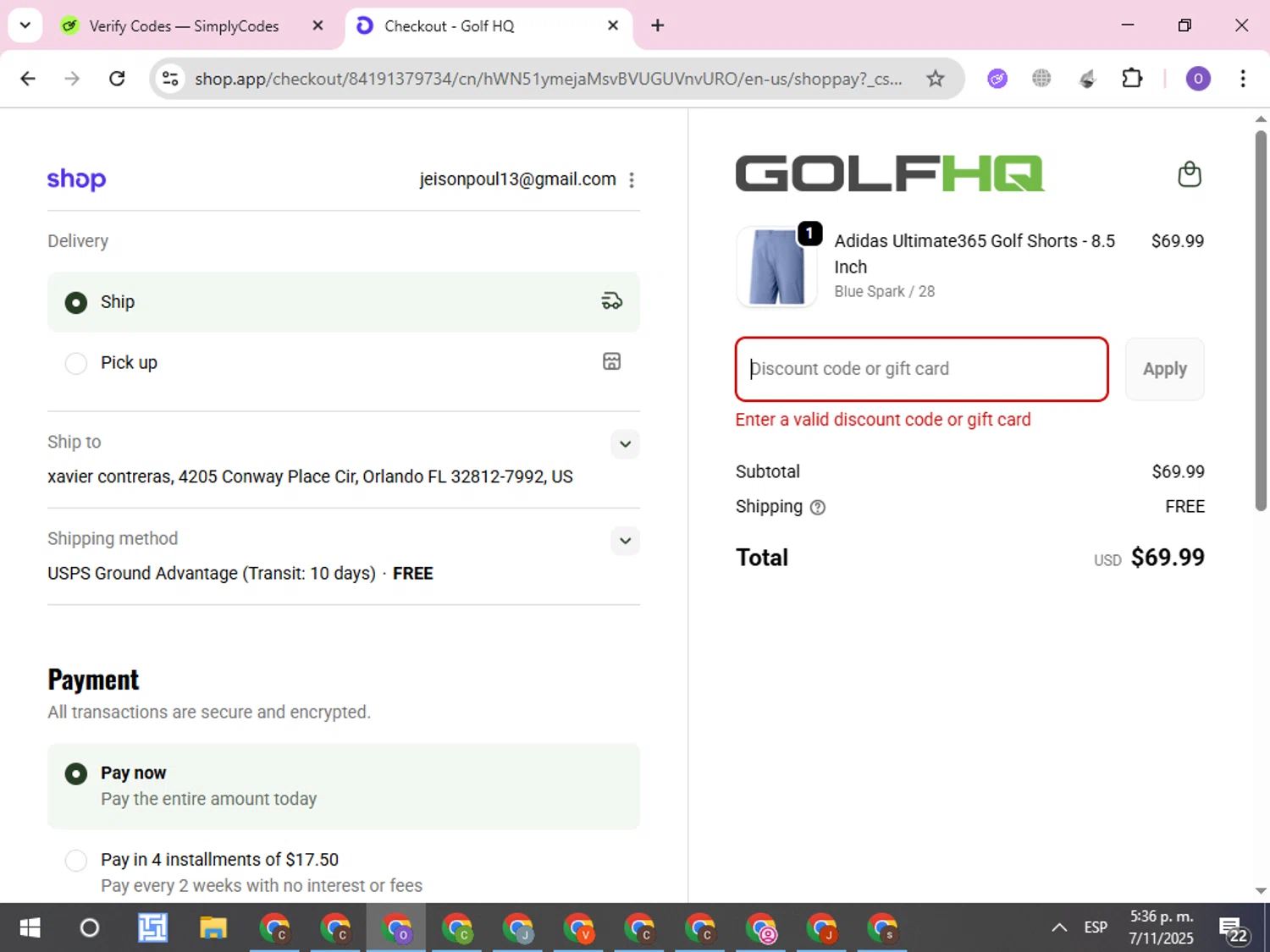Apply the discount code
This screenshot has height=952, width=1270.
point(1164,369)
